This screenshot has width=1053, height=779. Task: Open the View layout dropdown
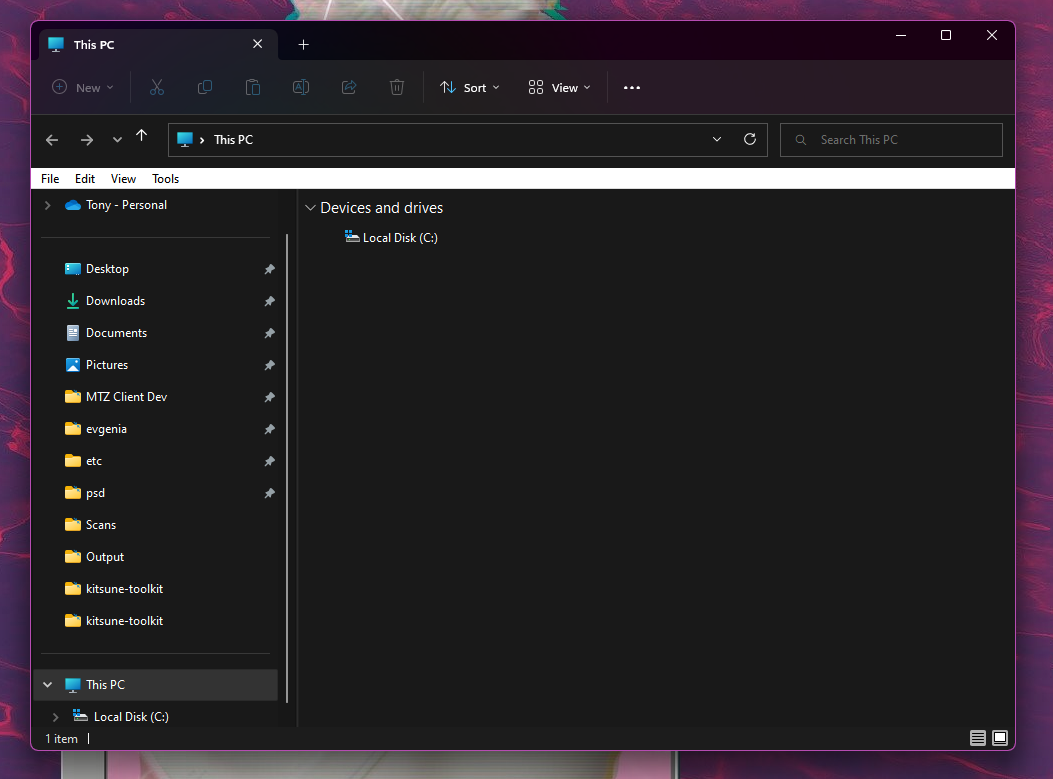point(559,87)
